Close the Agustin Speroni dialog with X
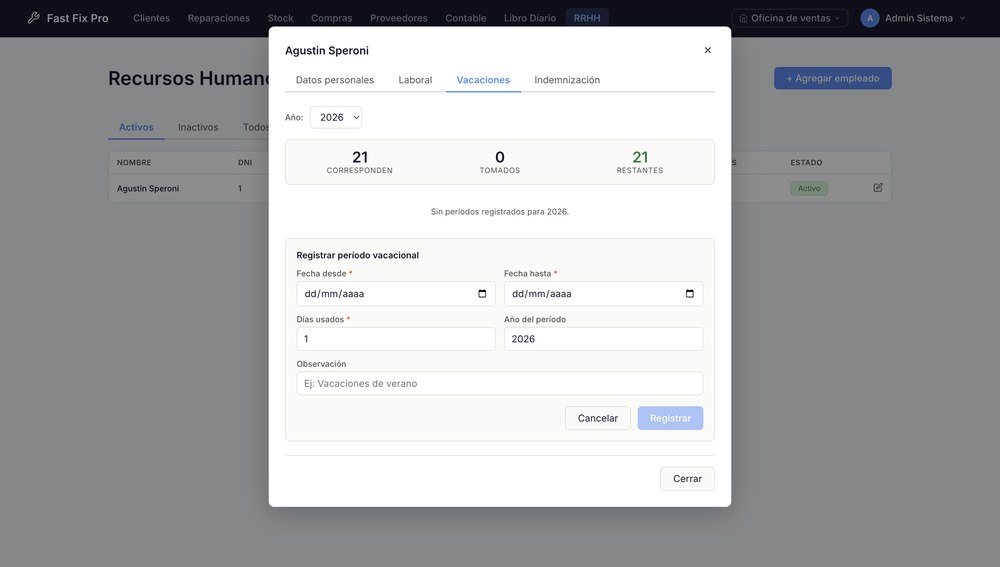 pyautogui.click(x=707, y=50)
